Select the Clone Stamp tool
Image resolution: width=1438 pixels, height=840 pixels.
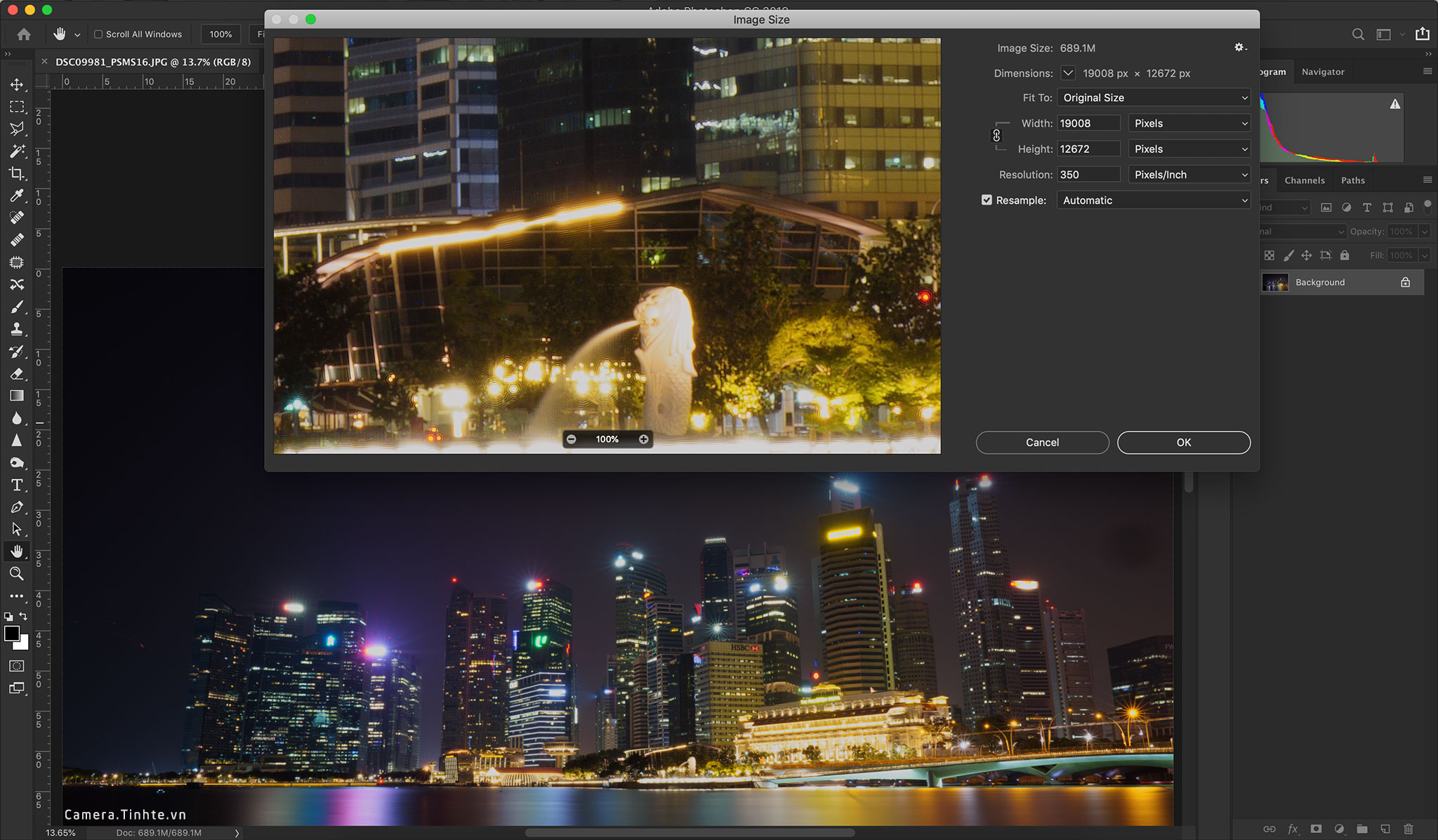click(x=17, y=329)
